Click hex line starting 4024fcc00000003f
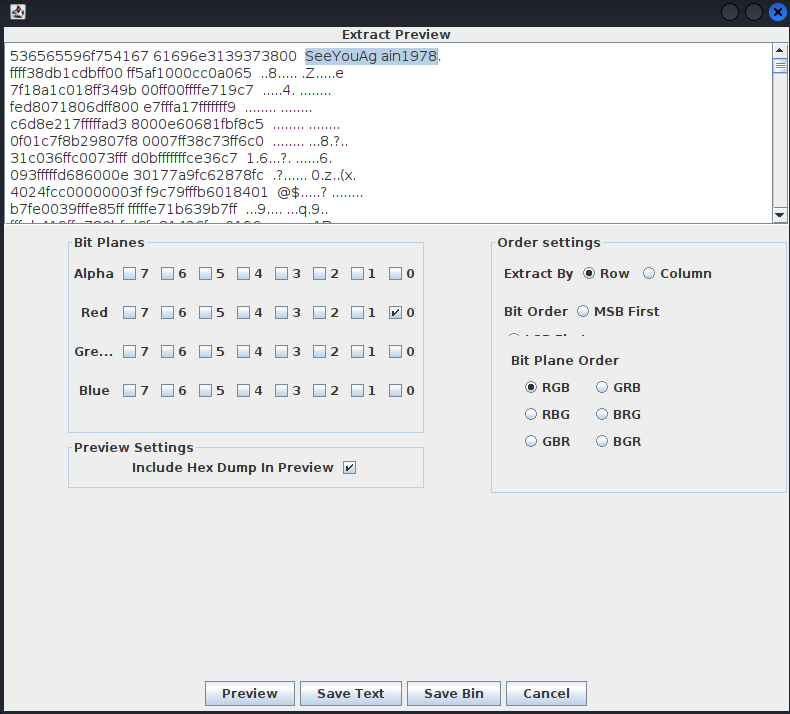790x714 pixels. point(186,192)
